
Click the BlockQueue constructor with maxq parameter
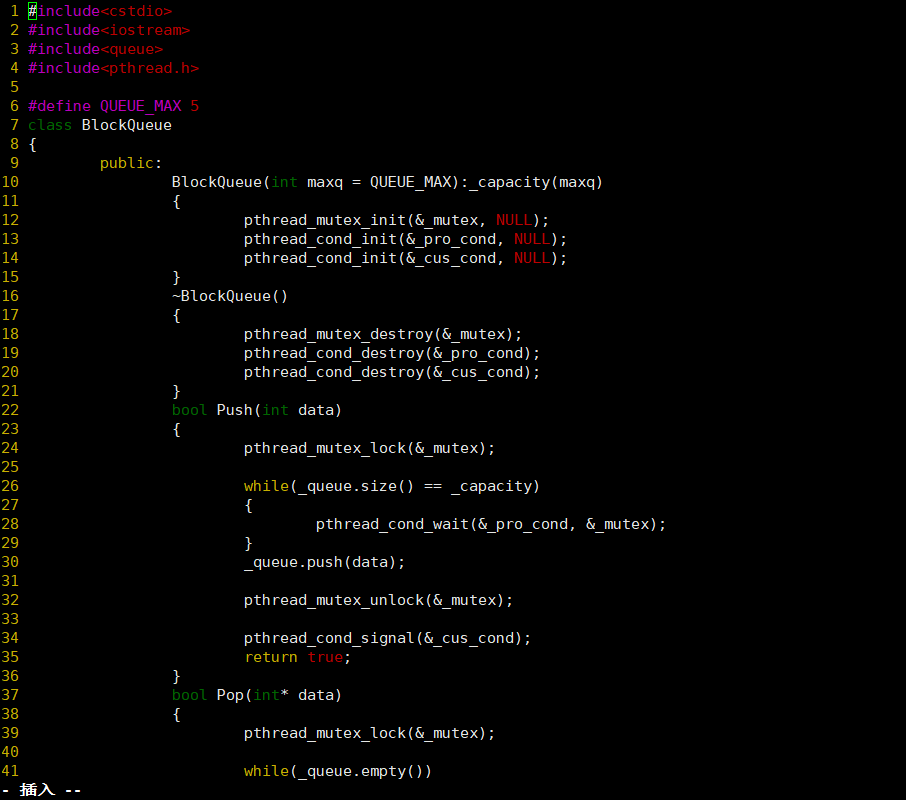point(387,182)
